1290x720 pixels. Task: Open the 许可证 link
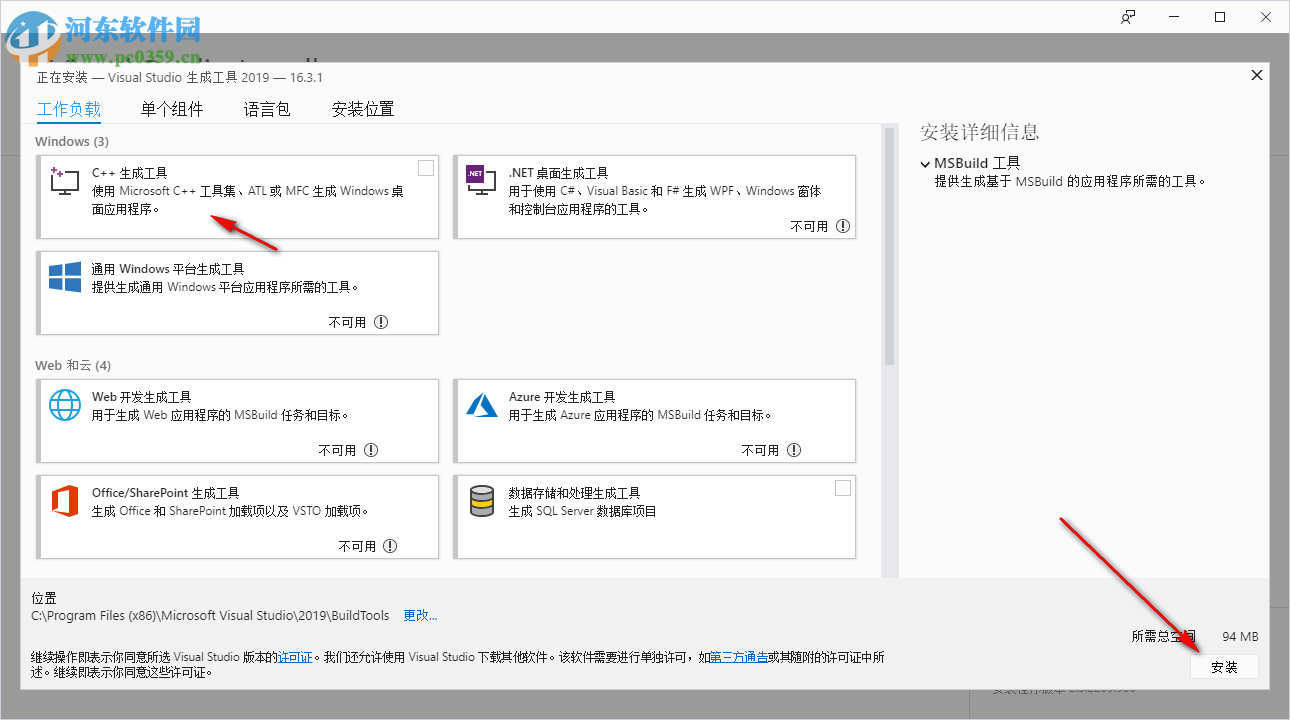tap(295, 658)
